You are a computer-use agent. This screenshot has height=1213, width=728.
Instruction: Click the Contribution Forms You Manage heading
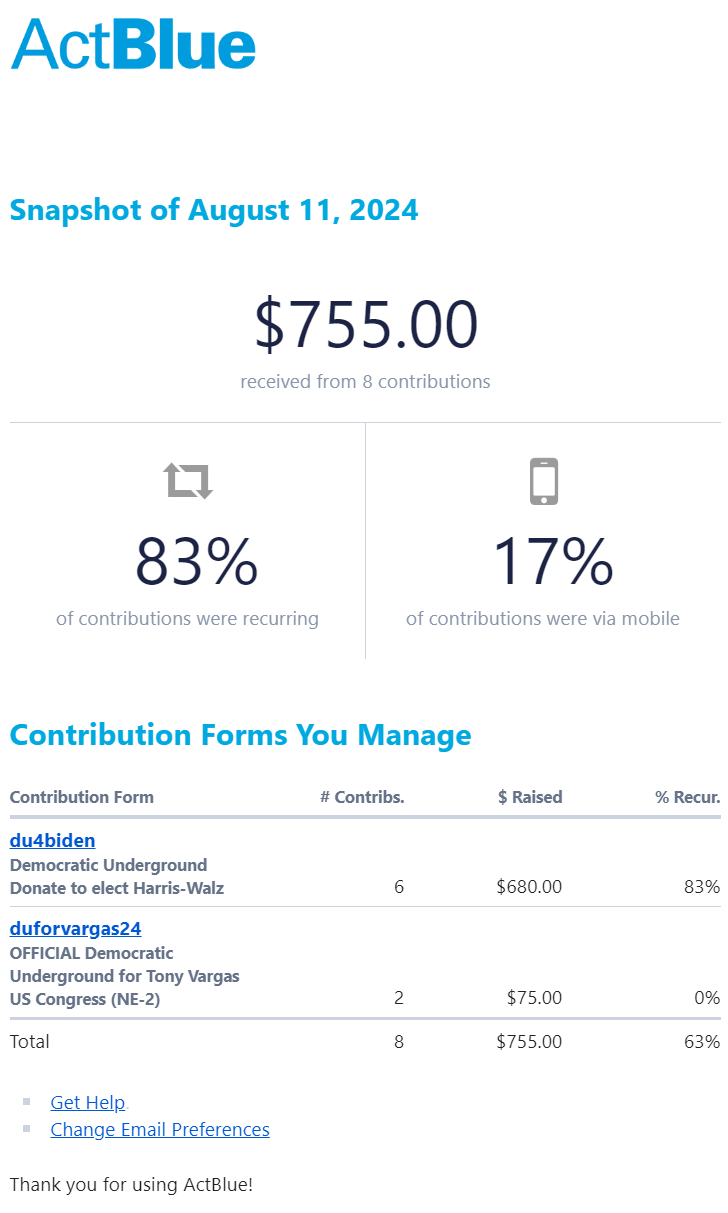coord(241,735)
